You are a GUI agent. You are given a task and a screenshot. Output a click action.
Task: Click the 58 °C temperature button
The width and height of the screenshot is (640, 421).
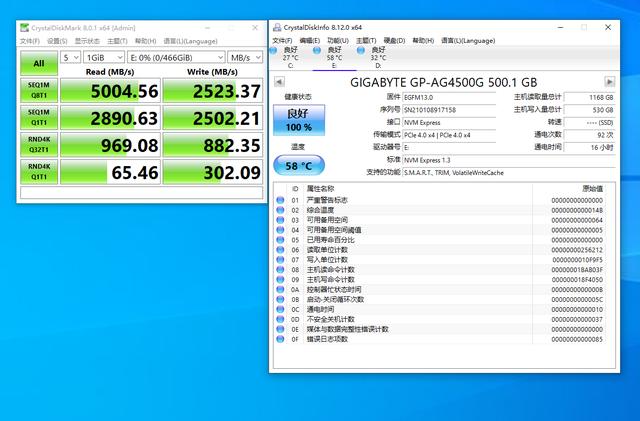pos(299,165)
